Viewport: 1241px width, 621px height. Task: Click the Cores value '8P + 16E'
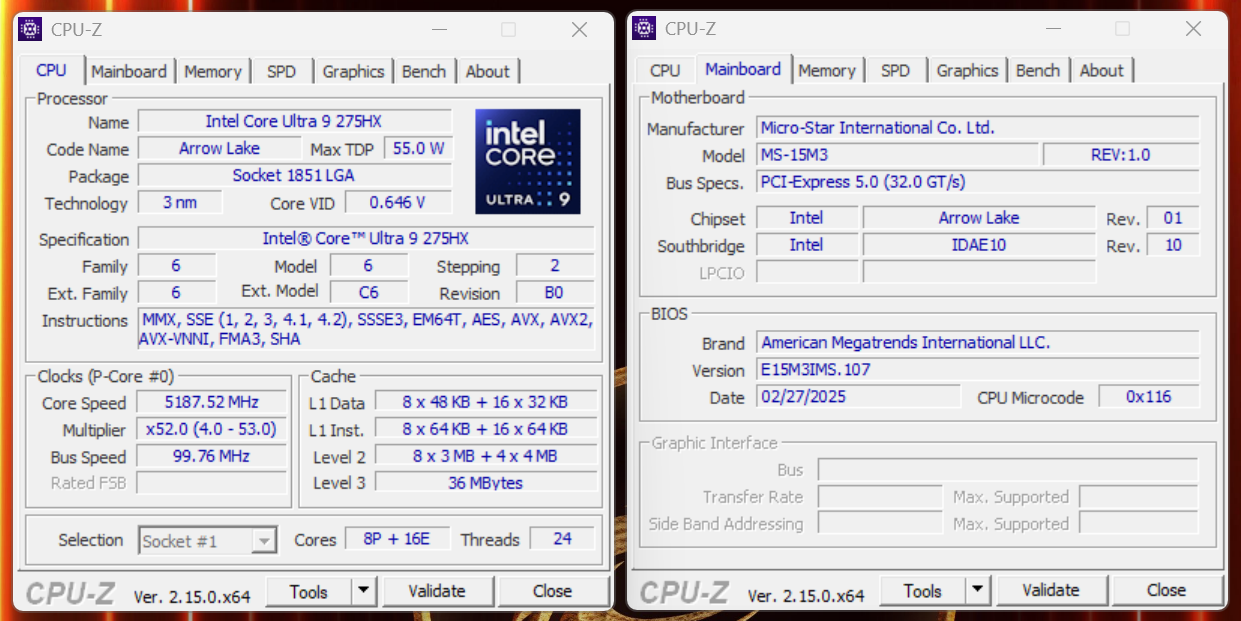tap(398, 539)
